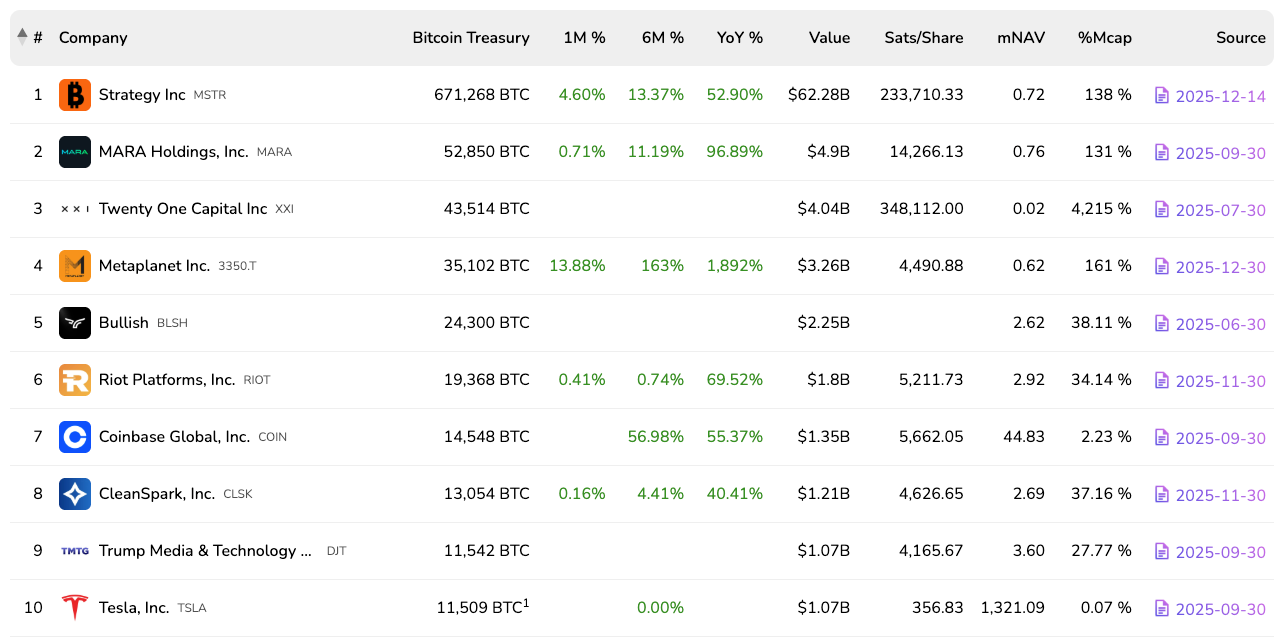Screen dimensions: 1285x637
Task: Sort by YoY % column header
Action: pyautogui.click(x=739, y=38)
